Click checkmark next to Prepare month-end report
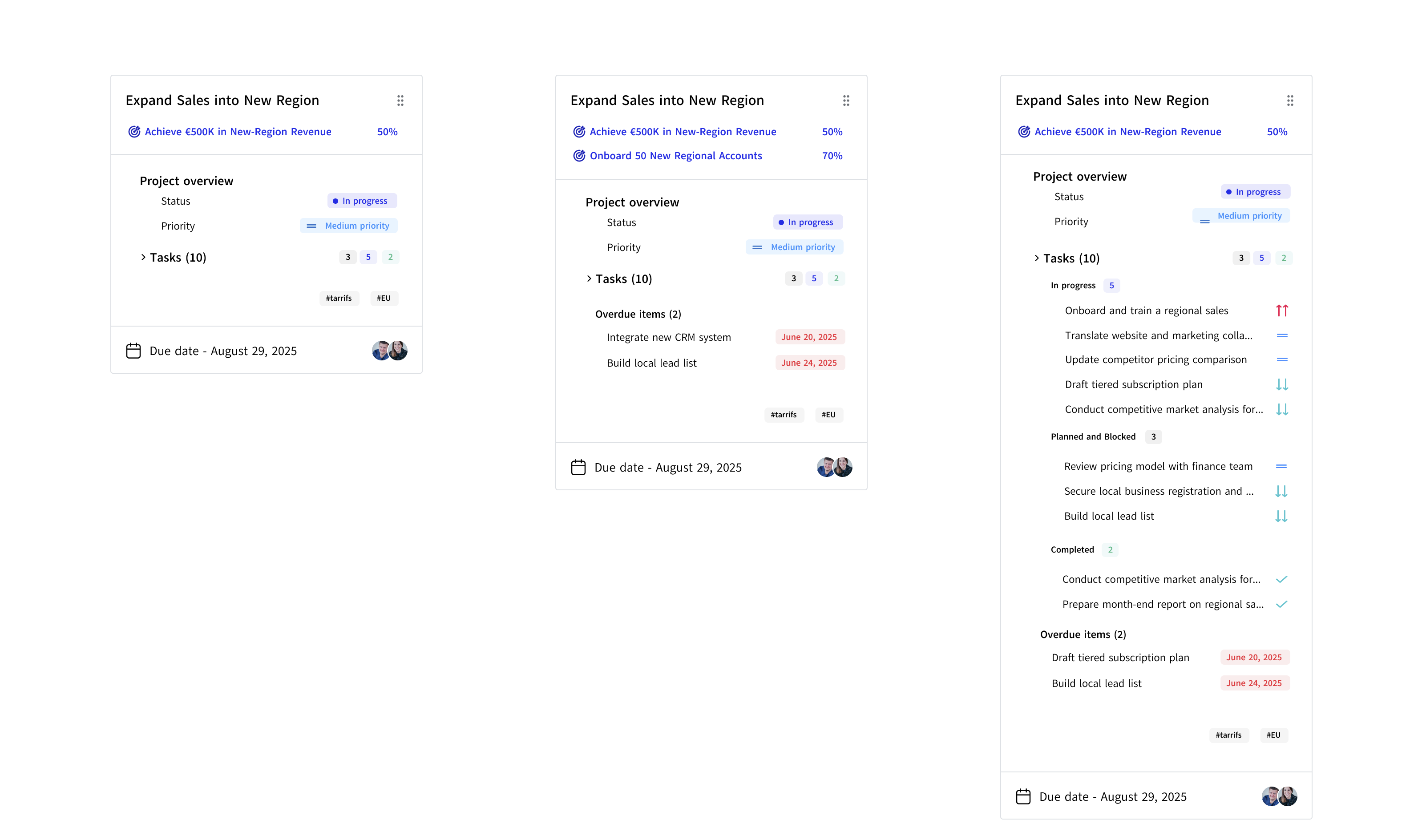The image size is (1422, 840). (1281, 604)
